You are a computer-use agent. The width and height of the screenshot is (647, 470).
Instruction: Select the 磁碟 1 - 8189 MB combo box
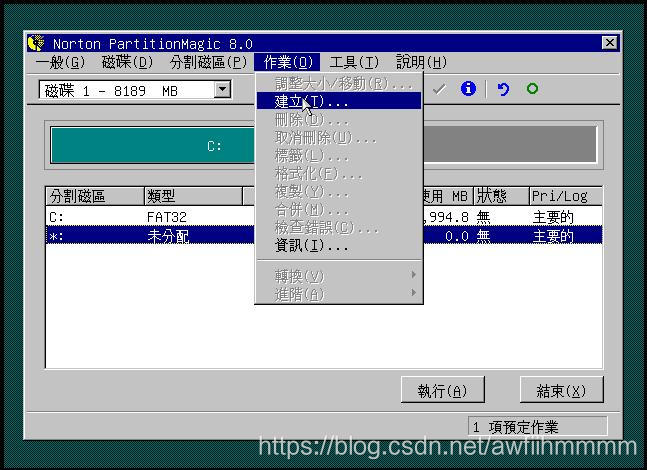(x=135, y=90)
